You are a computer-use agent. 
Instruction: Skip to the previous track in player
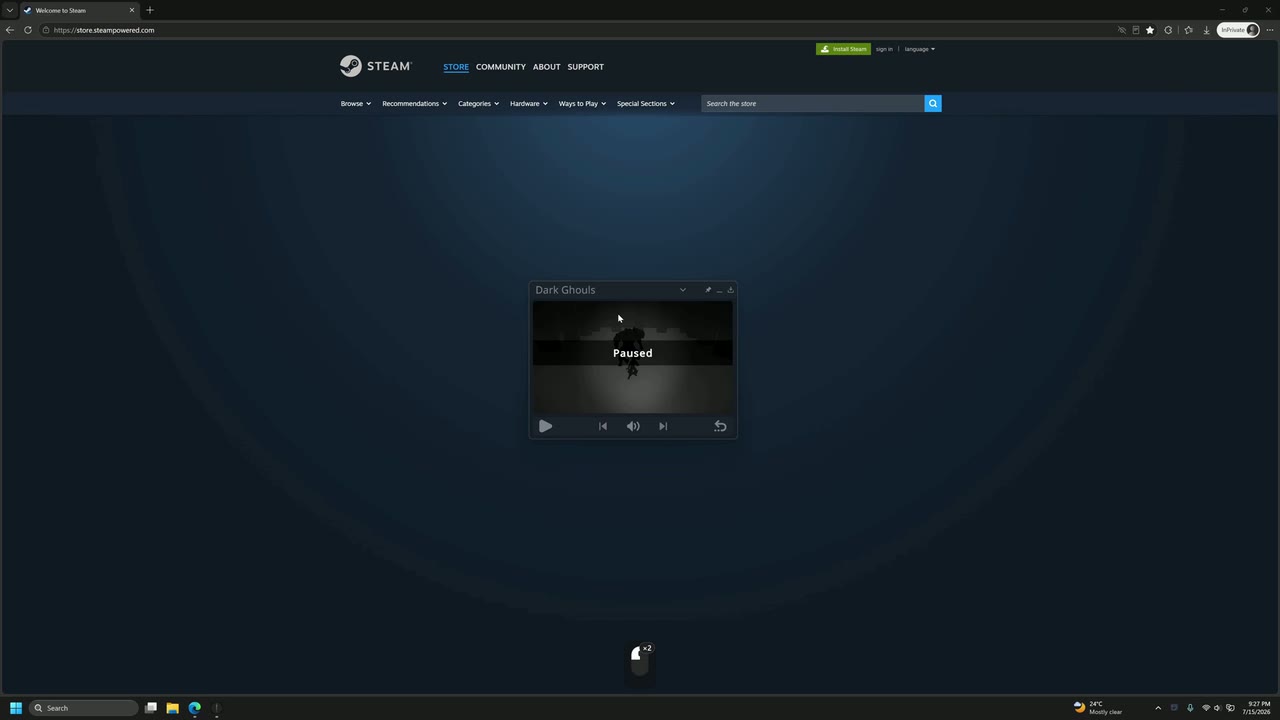pos(603,426)
